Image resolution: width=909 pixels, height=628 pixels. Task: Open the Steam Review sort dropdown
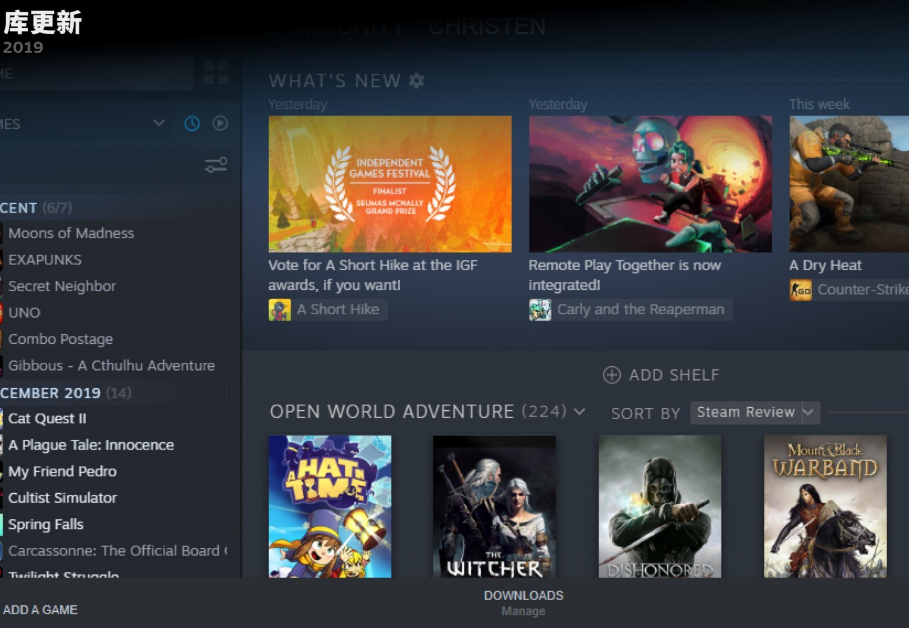pyautogui.click(x=755, y=412)
